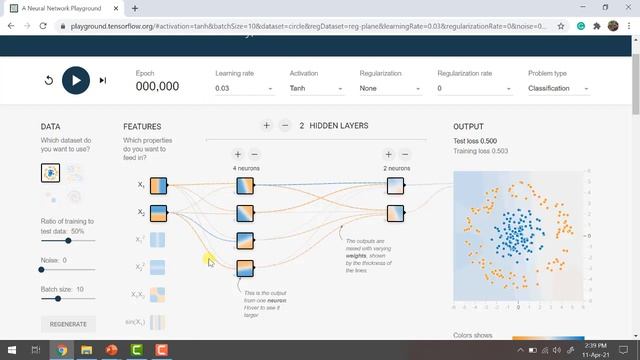Select the first neuron in first hidden layer
This screenshot has height=360, width=640.
point(245,185)
